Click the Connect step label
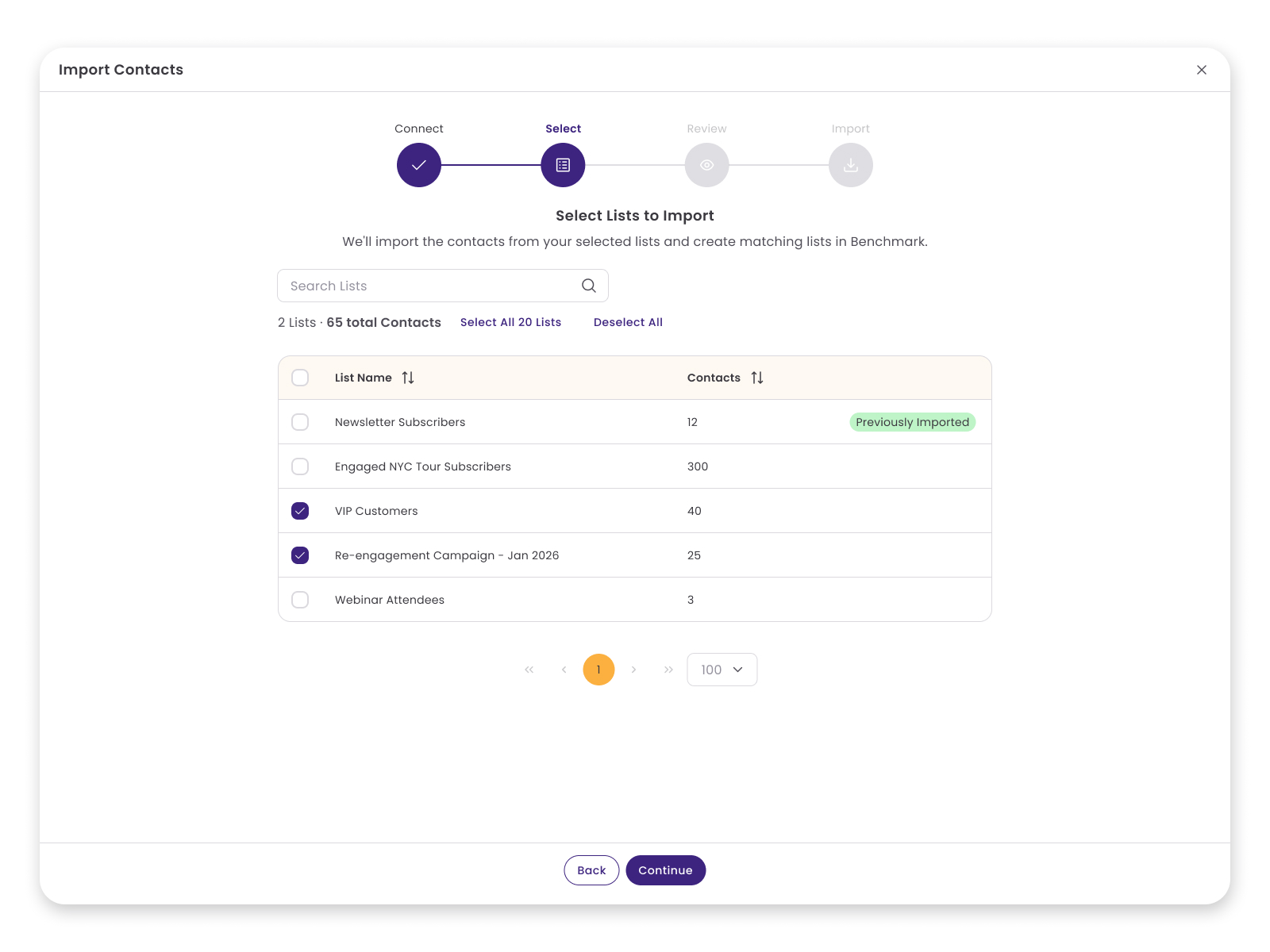This screenshot has width=1270, height=952. (419, 129)
